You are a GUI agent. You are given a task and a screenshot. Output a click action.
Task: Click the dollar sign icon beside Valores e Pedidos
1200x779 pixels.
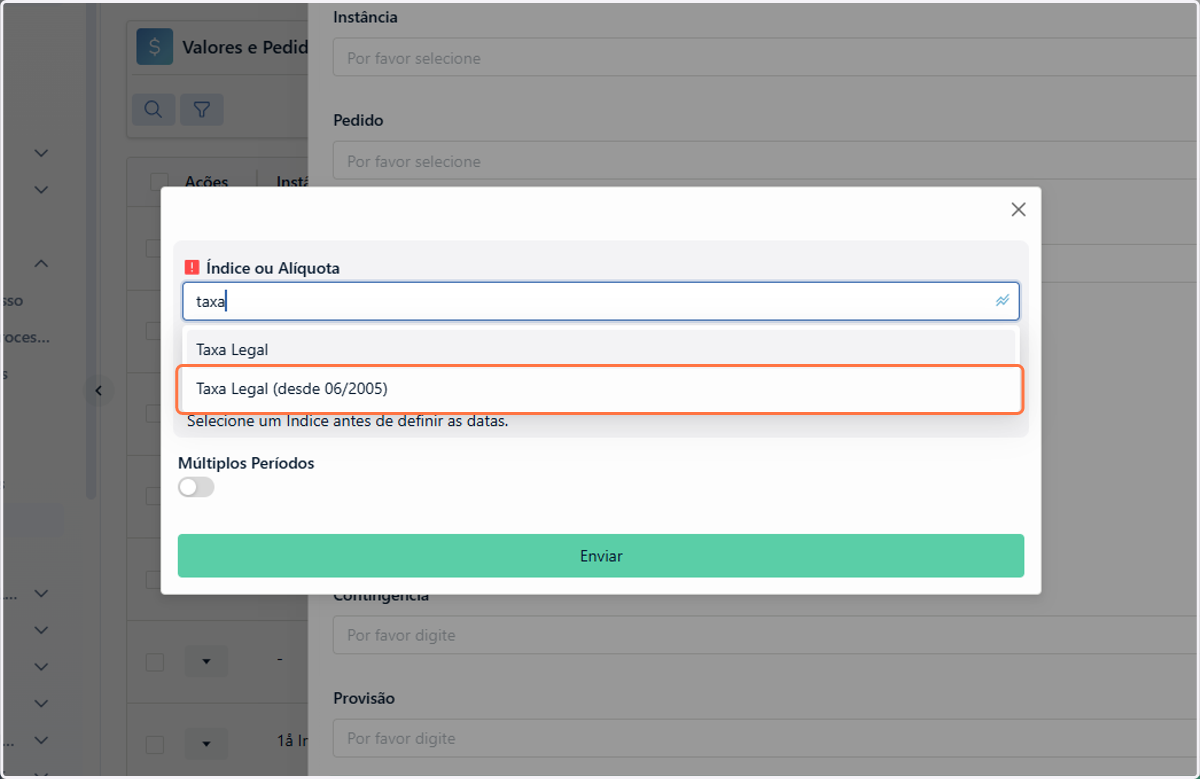click(x=154, y=47)
